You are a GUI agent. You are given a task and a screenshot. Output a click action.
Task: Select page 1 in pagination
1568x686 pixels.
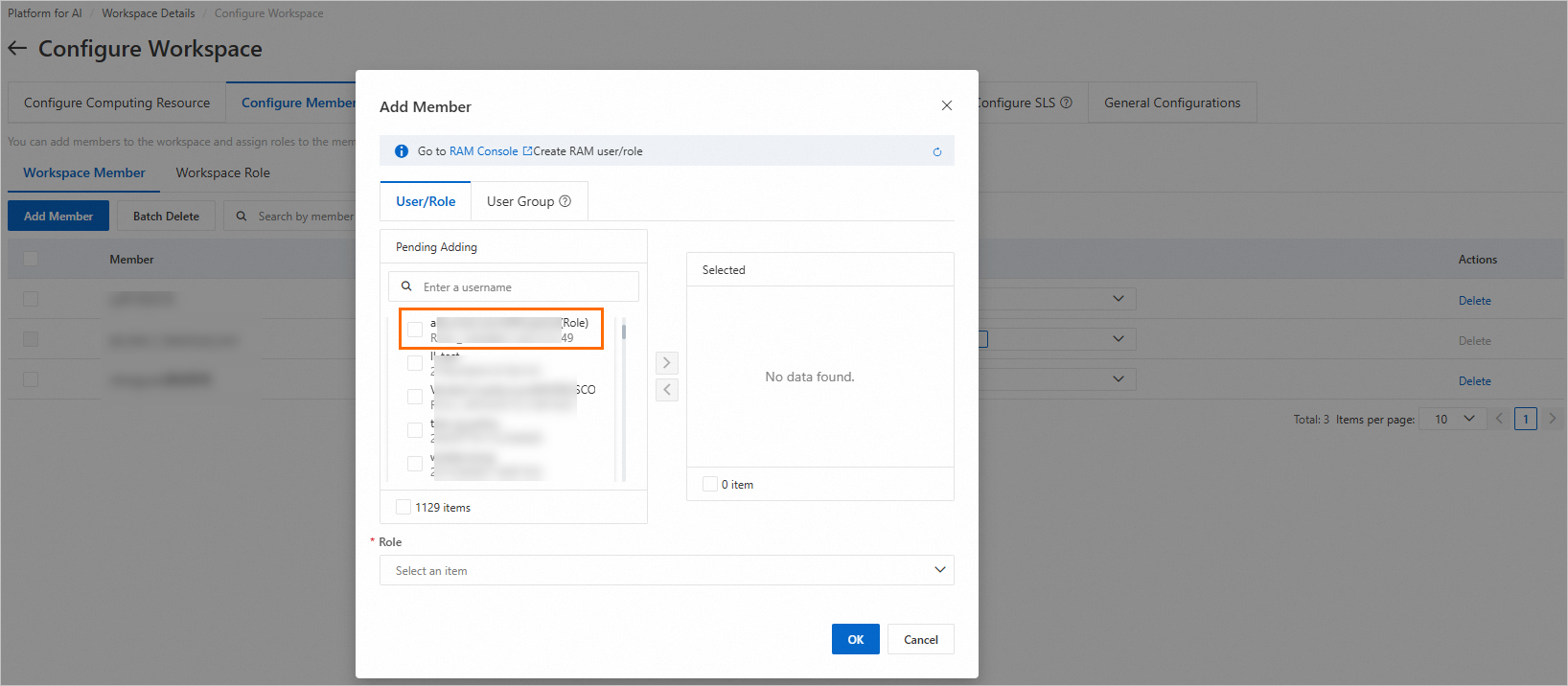coord(1526,419)
